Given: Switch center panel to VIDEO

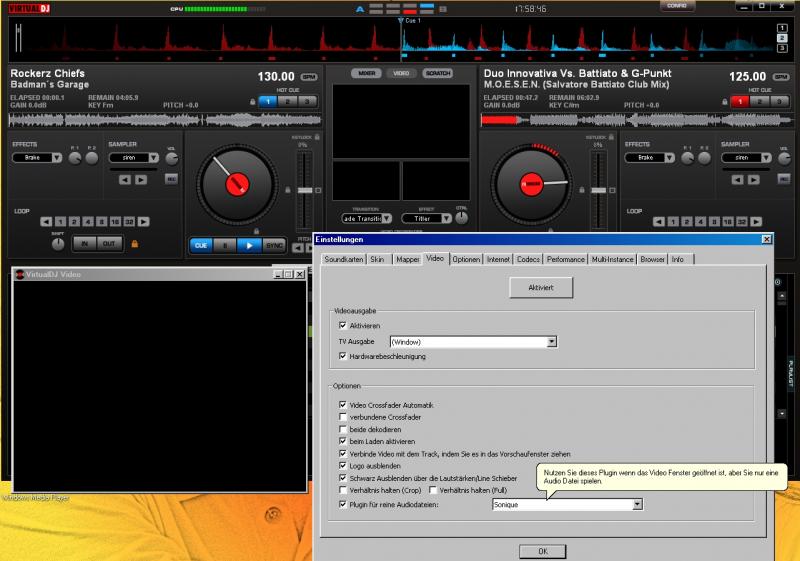Looking at the screenshot, I should pos(401,73).
